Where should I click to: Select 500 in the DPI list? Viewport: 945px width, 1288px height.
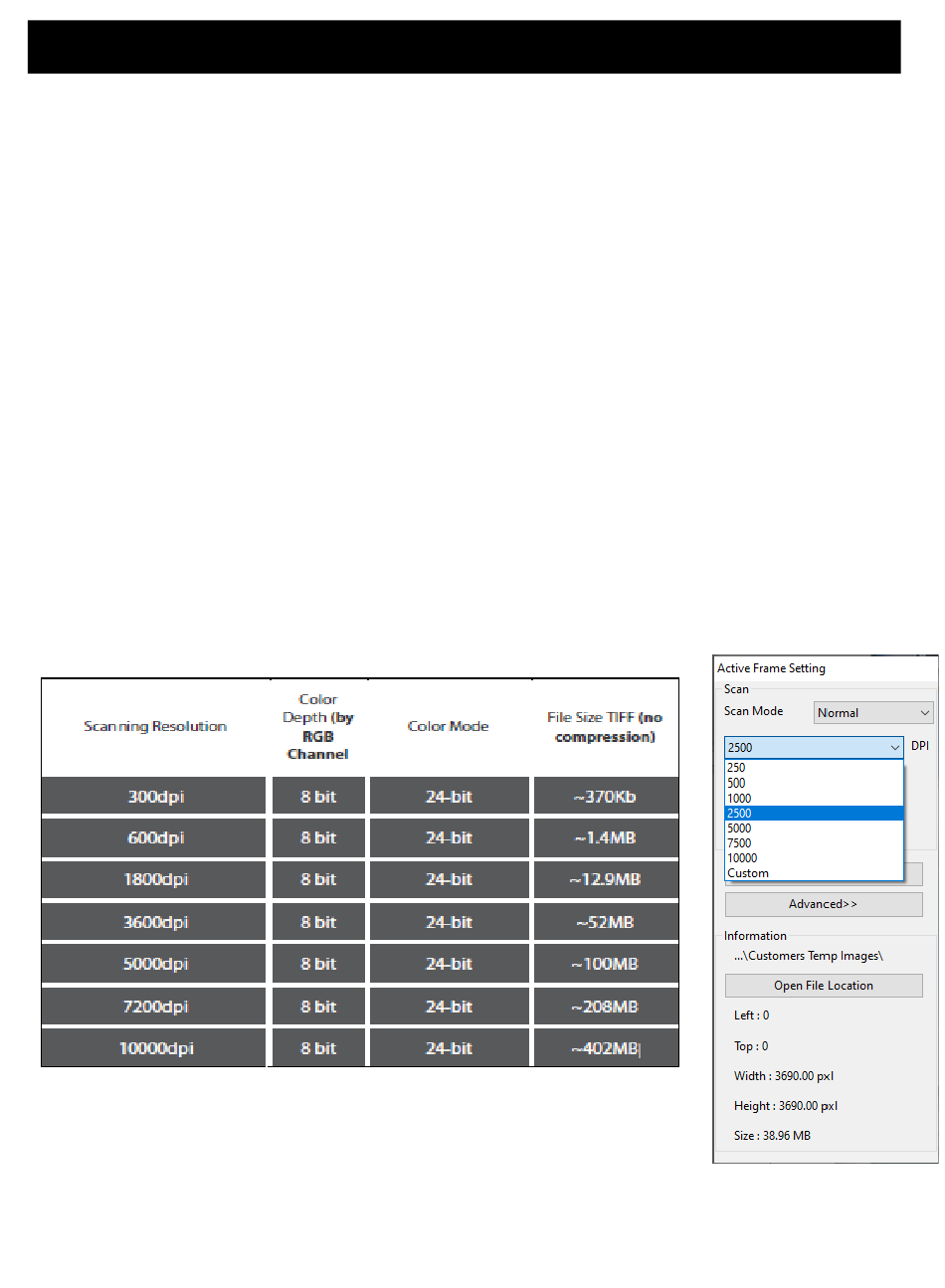pos(814,783)
